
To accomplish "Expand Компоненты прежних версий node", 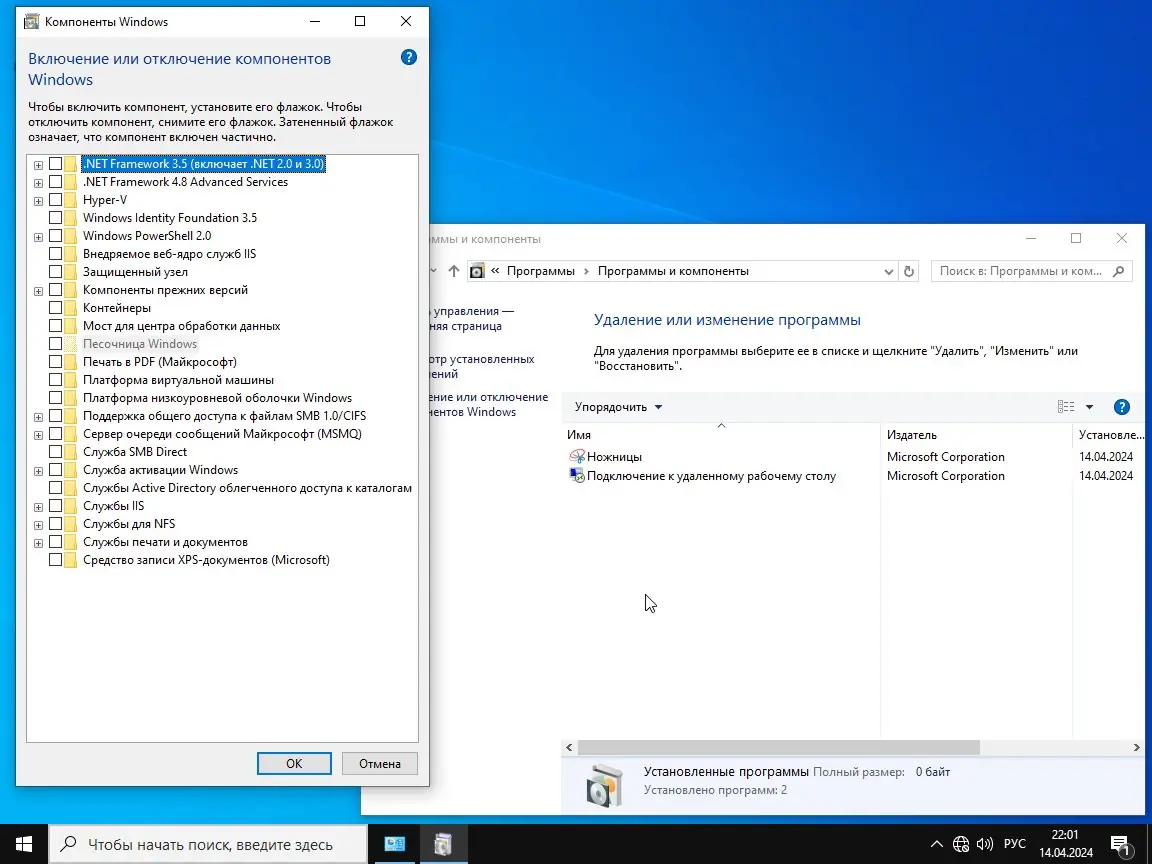I will 38,291.
